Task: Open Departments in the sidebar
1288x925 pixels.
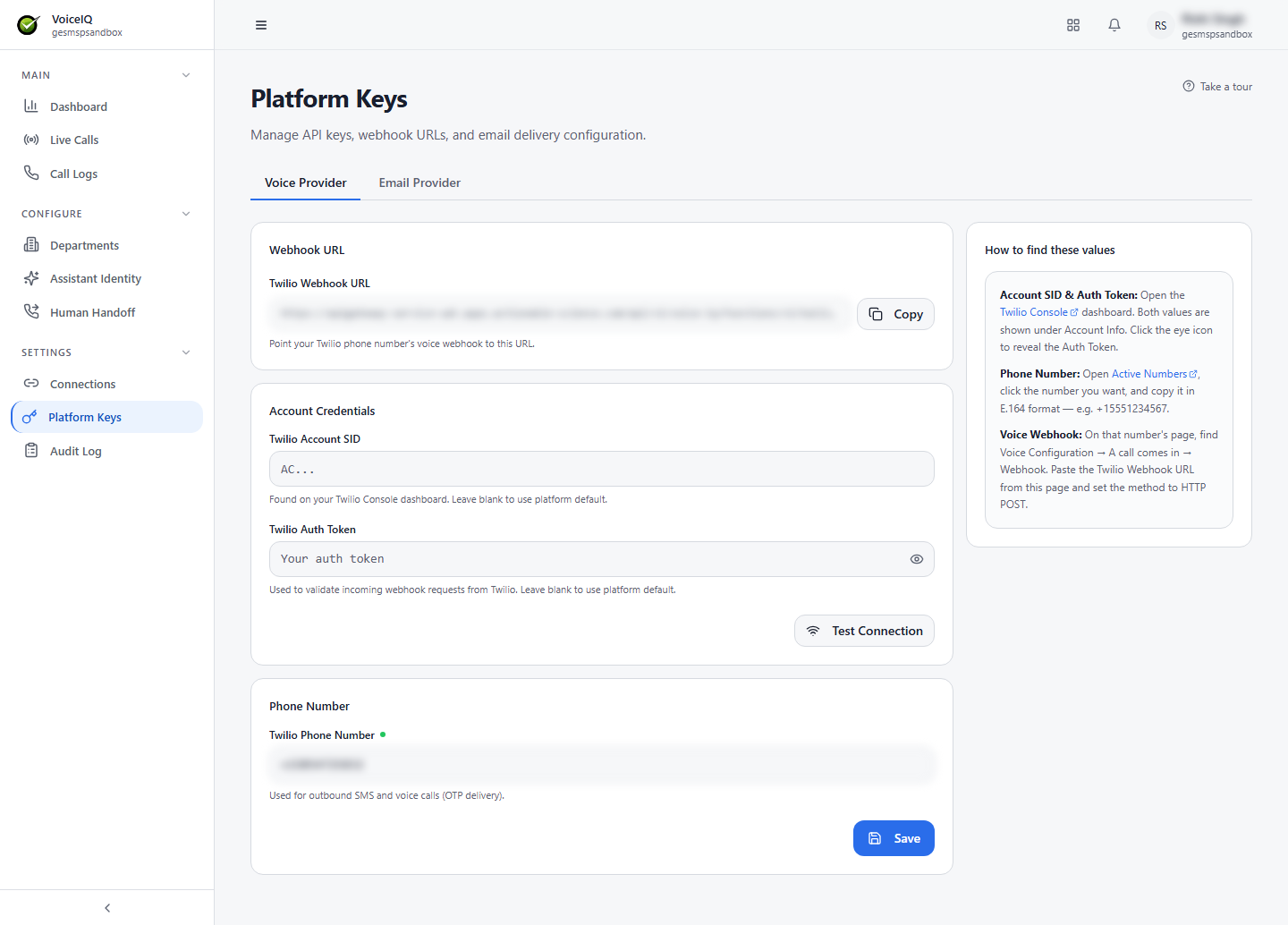Action: coord(106,245)
